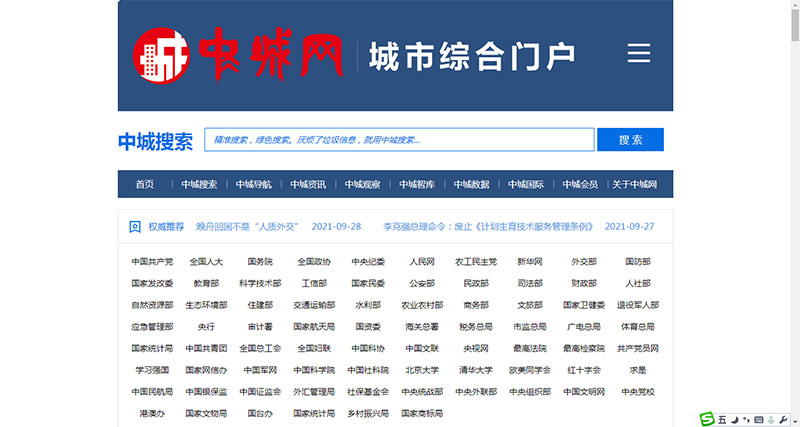Image resolution: width=800 pixels, height=427 pixels.
Task: Click the IME user avatar icon
Action: coord(772,418)
